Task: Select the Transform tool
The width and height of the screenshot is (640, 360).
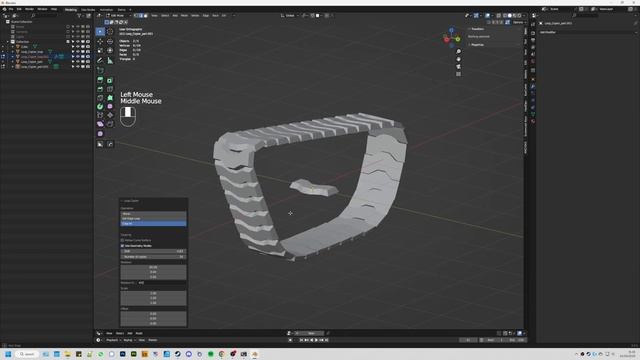Action: click(110, 51)
